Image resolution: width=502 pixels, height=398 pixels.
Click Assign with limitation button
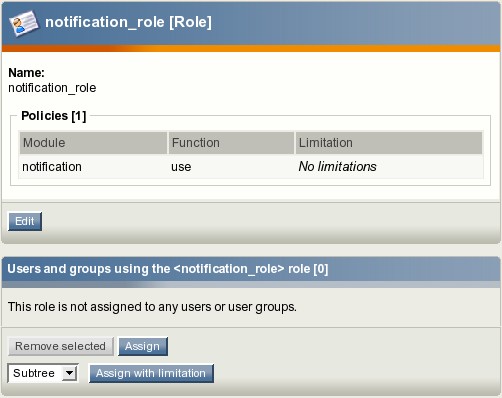pos(151,373)
